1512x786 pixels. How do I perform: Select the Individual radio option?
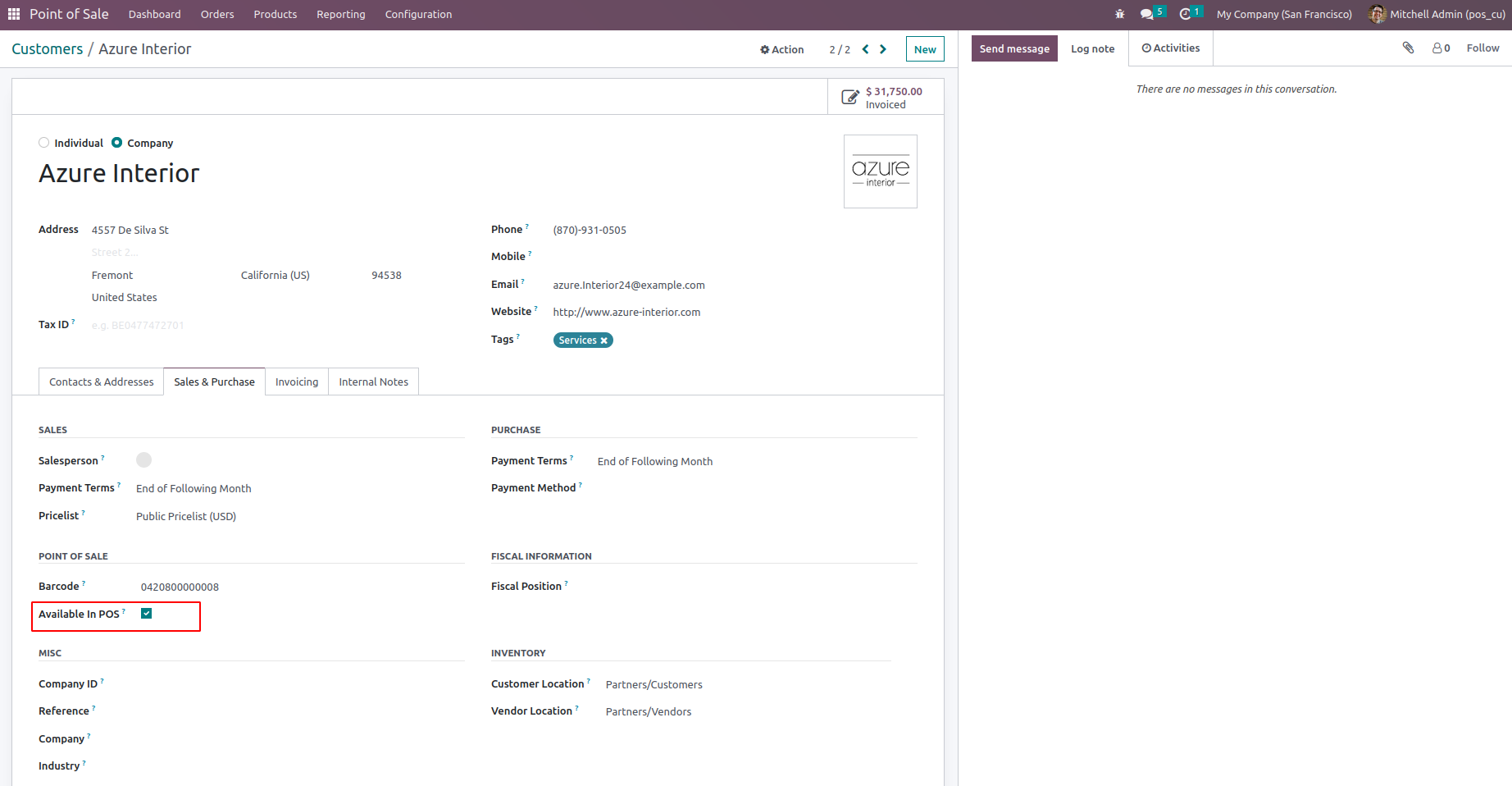click(x=44, y=143)
